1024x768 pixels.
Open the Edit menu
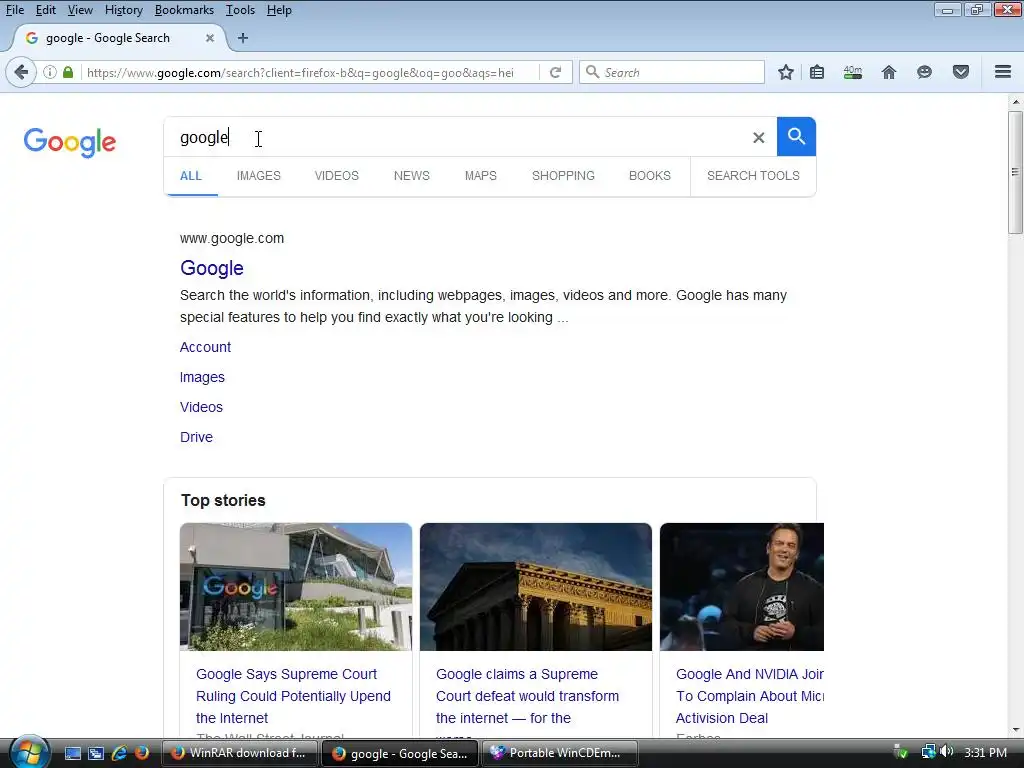click(x=45, y=10)
